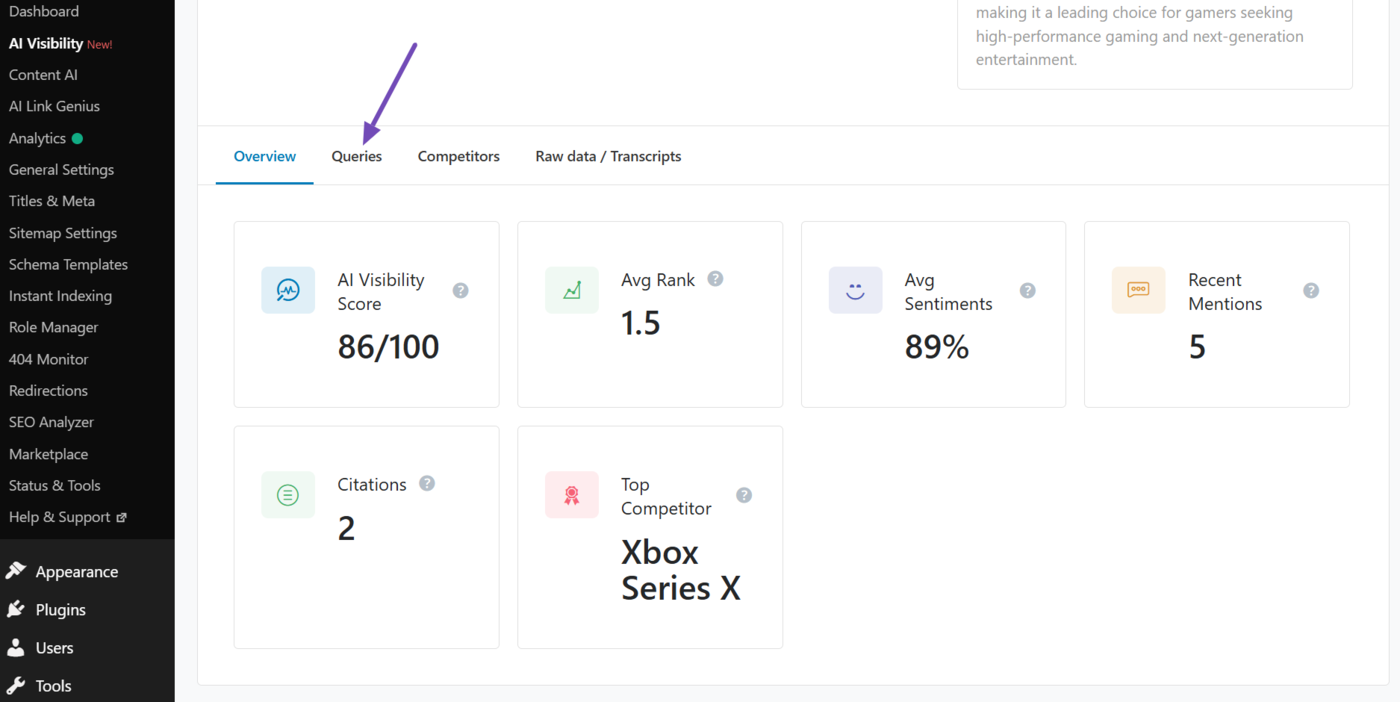Click the Appearance paintbrush icon in sidebar
This screenshot has width=1400, height=702.
[x=15, y=571]
